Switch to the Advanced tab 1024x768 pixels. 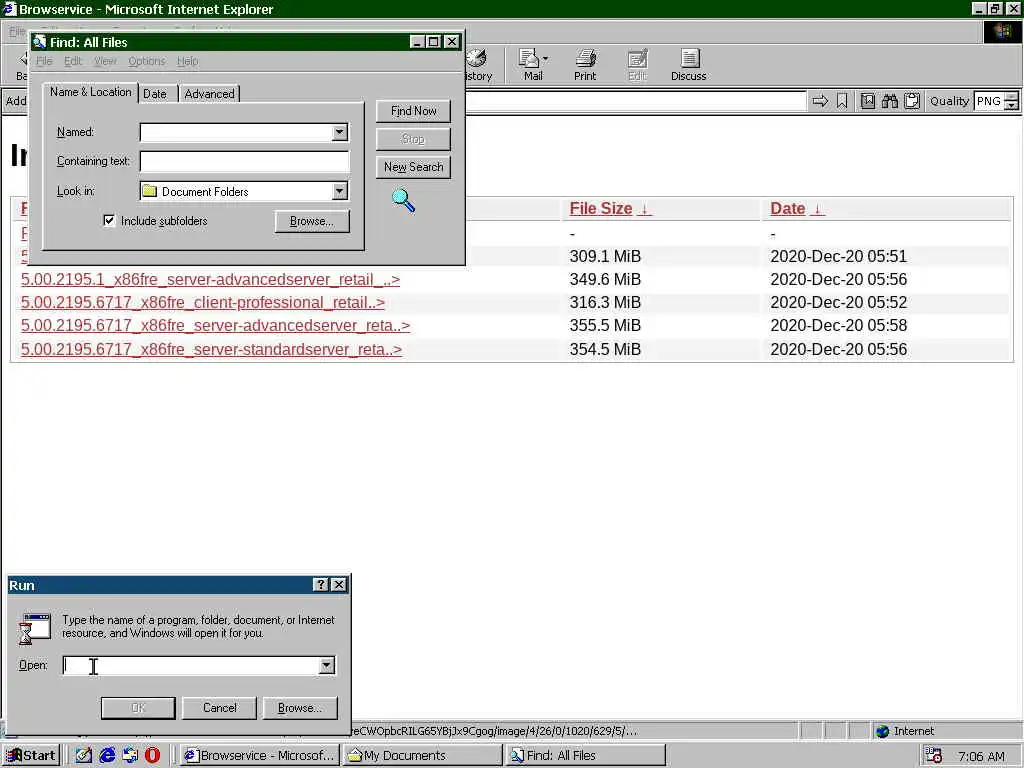209,93
